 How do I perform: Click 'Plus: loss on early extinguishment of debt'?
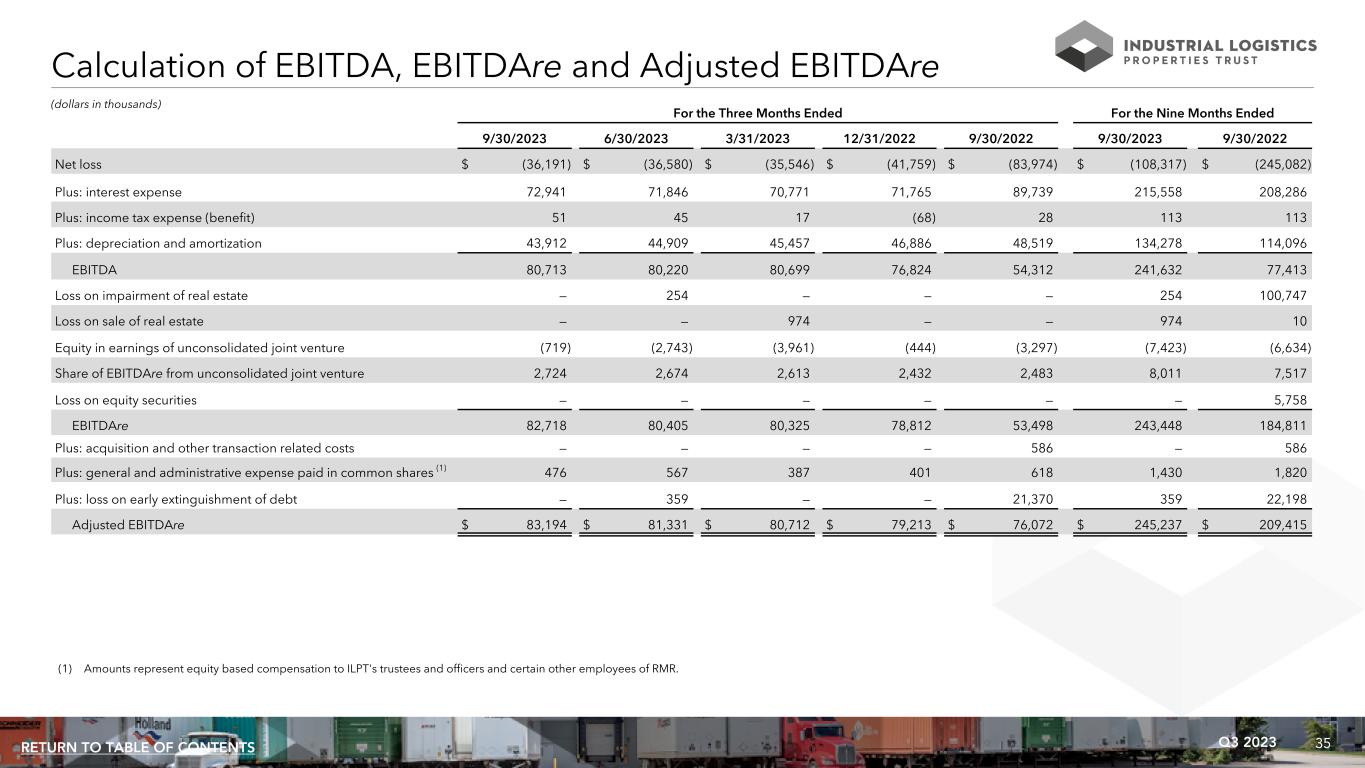pos(175,498)
